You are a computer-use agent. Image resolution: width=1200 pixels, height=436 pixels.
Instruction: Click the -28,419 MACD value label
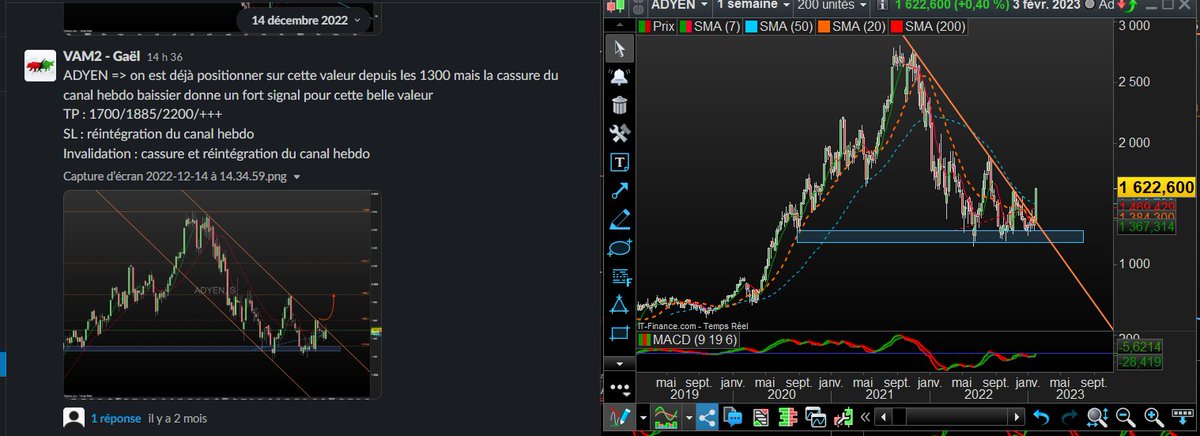click(x=1141, y=361)
